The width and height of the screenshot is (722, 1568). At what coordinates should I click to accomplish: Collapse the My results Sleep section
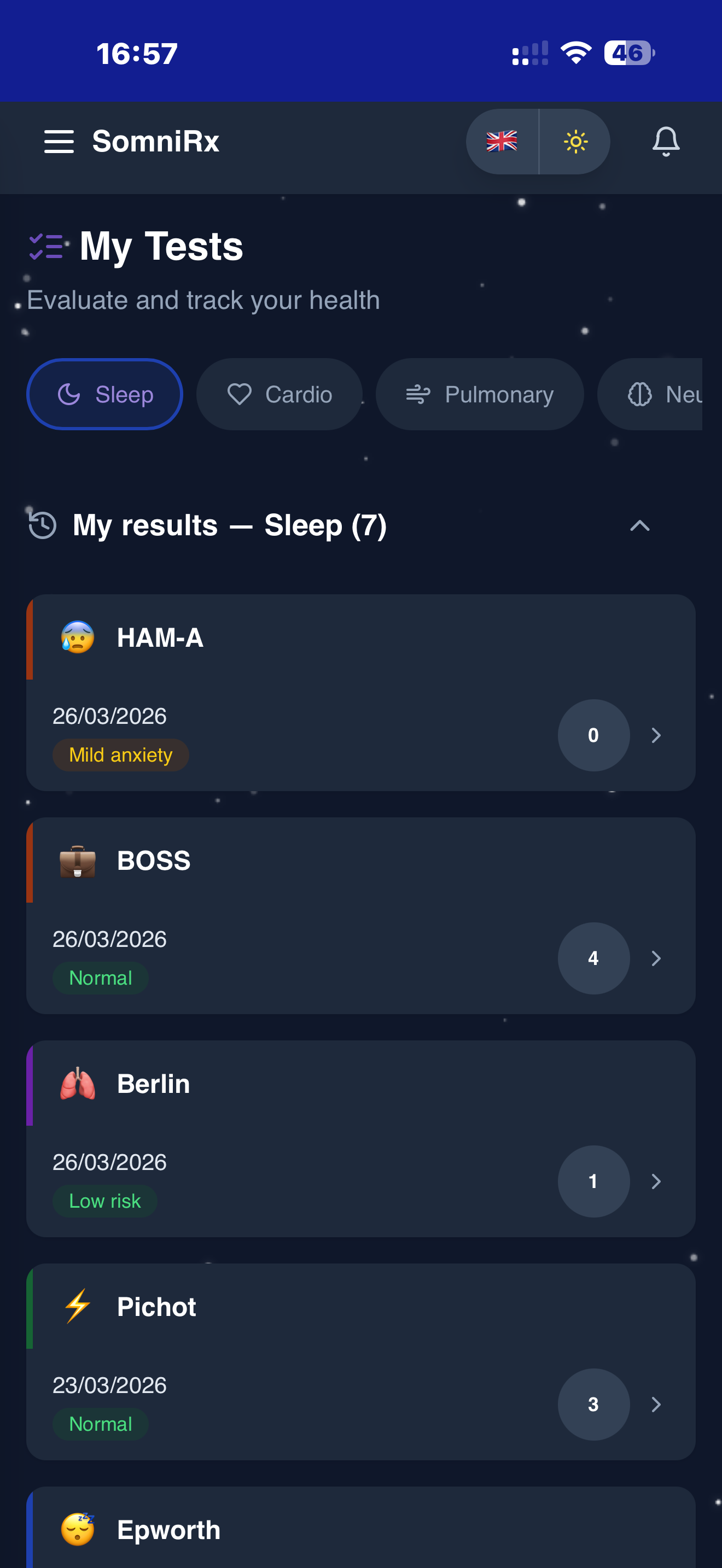tap(639, 525)
